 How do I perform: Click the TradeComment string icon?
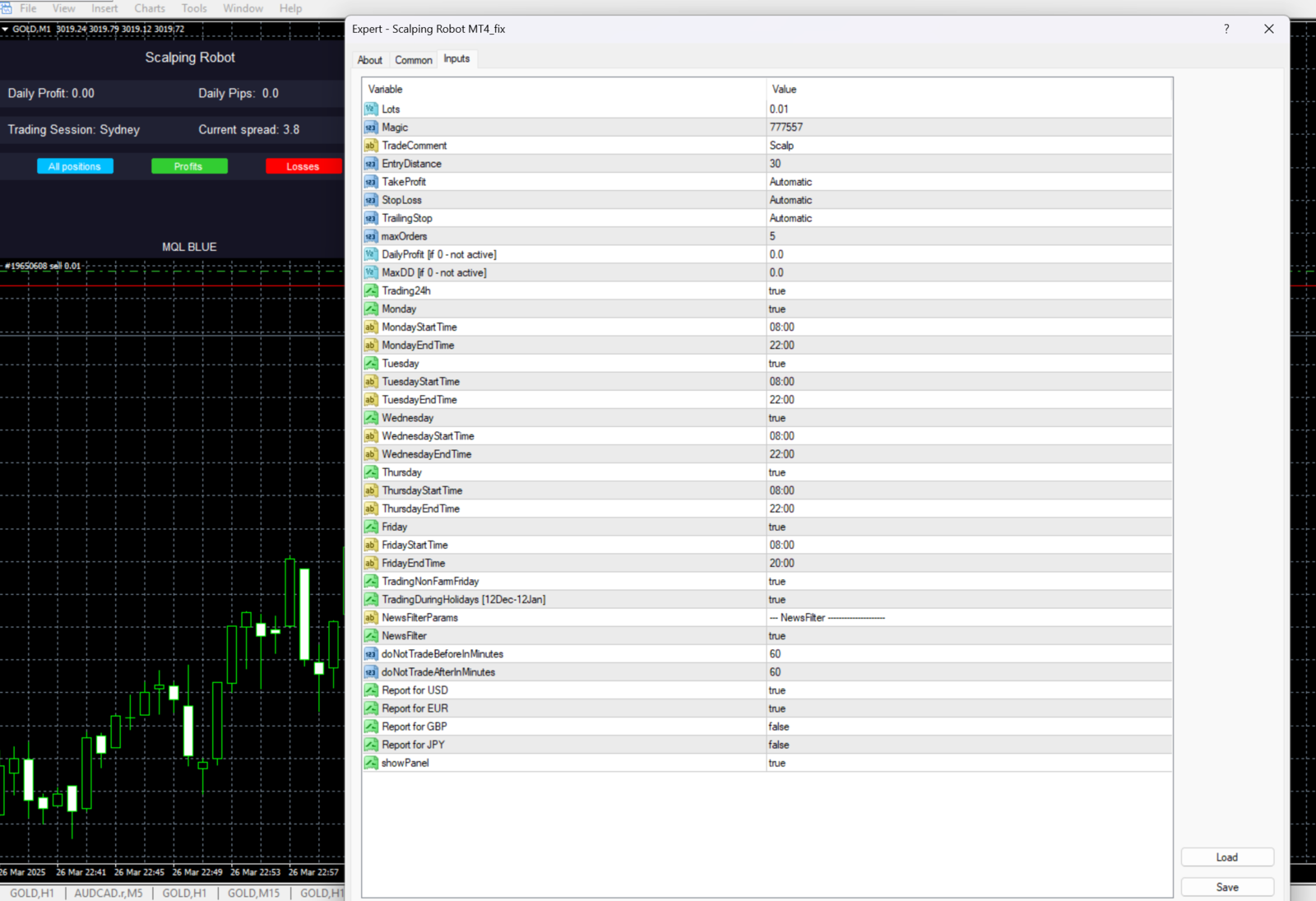pos(371,145)
